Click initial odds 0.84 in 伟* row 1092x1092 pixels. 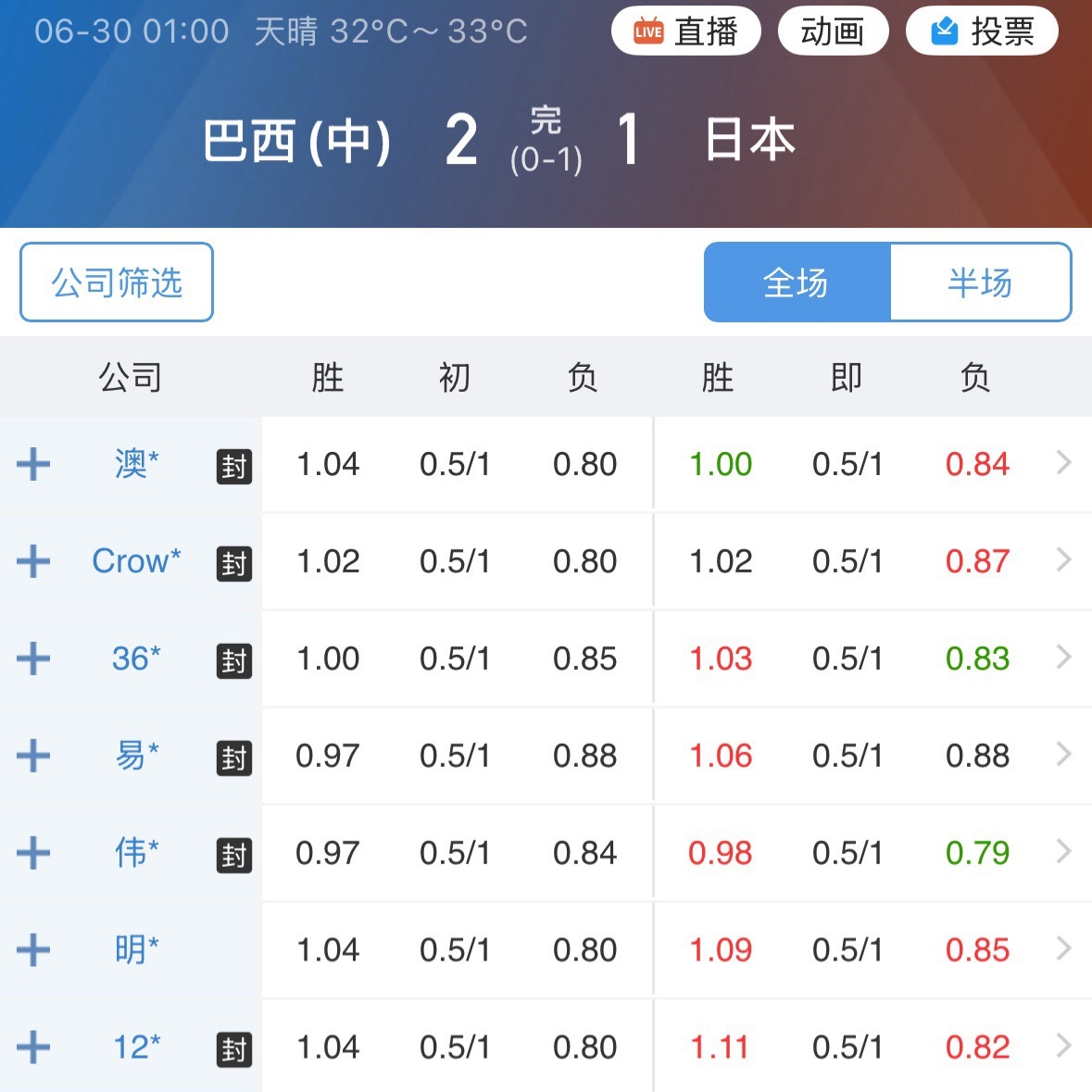585,853
